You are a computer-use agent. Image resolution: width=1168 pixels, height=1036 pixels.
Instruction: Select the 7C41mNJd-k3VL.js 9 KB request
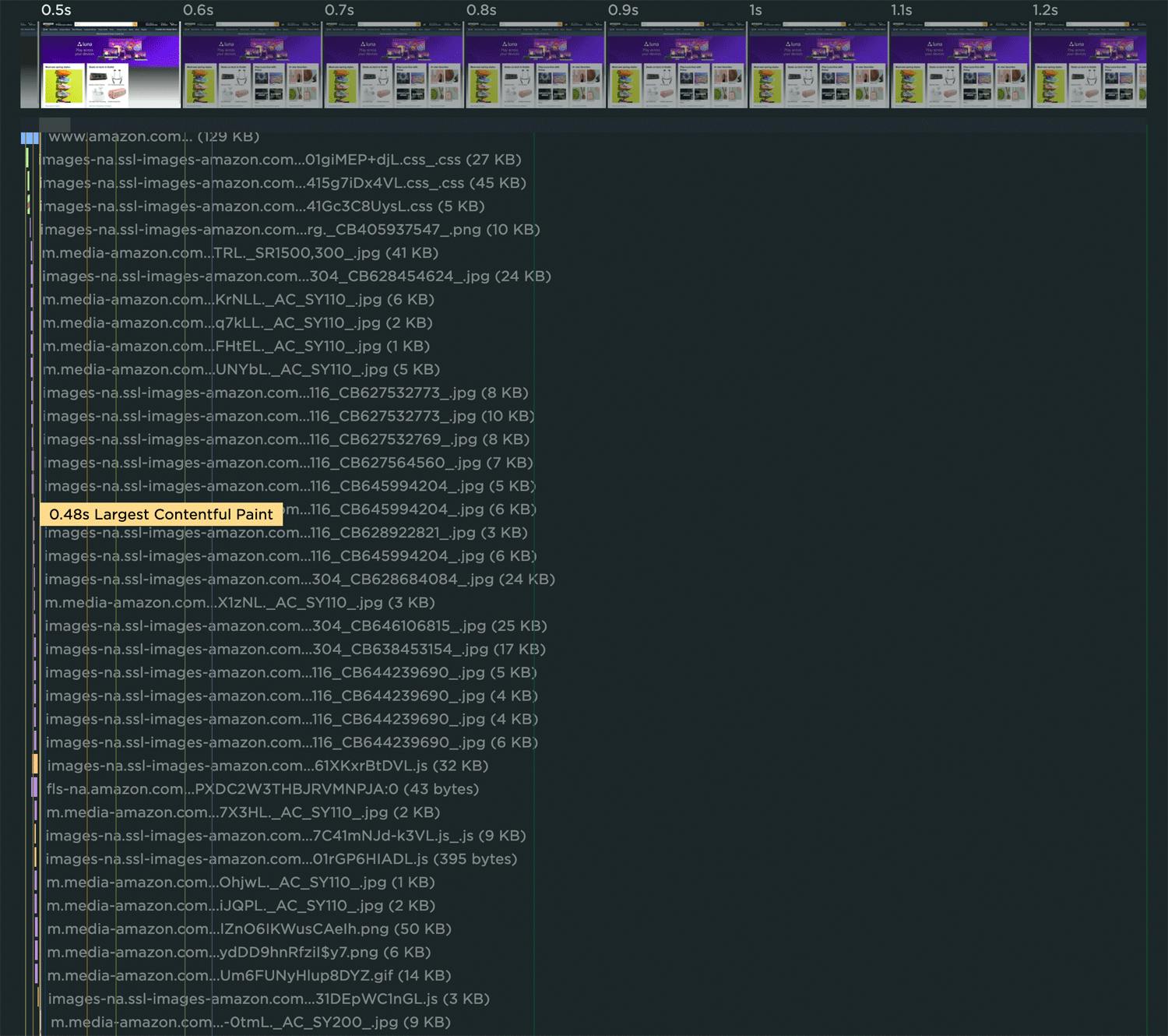[x=286, y=836]
